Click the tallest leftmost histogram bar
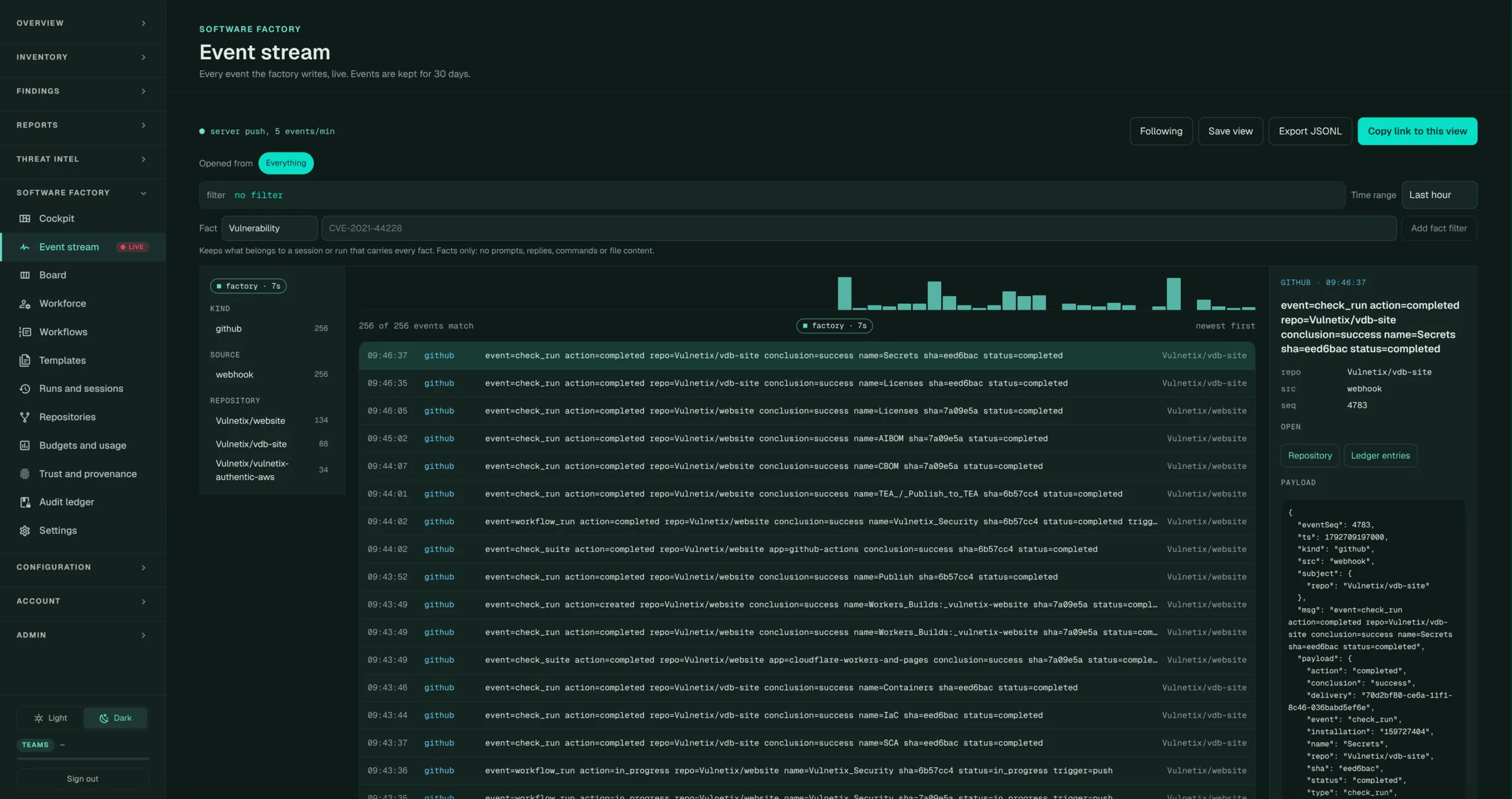The image size is (1512, 799). pos(844,294)
